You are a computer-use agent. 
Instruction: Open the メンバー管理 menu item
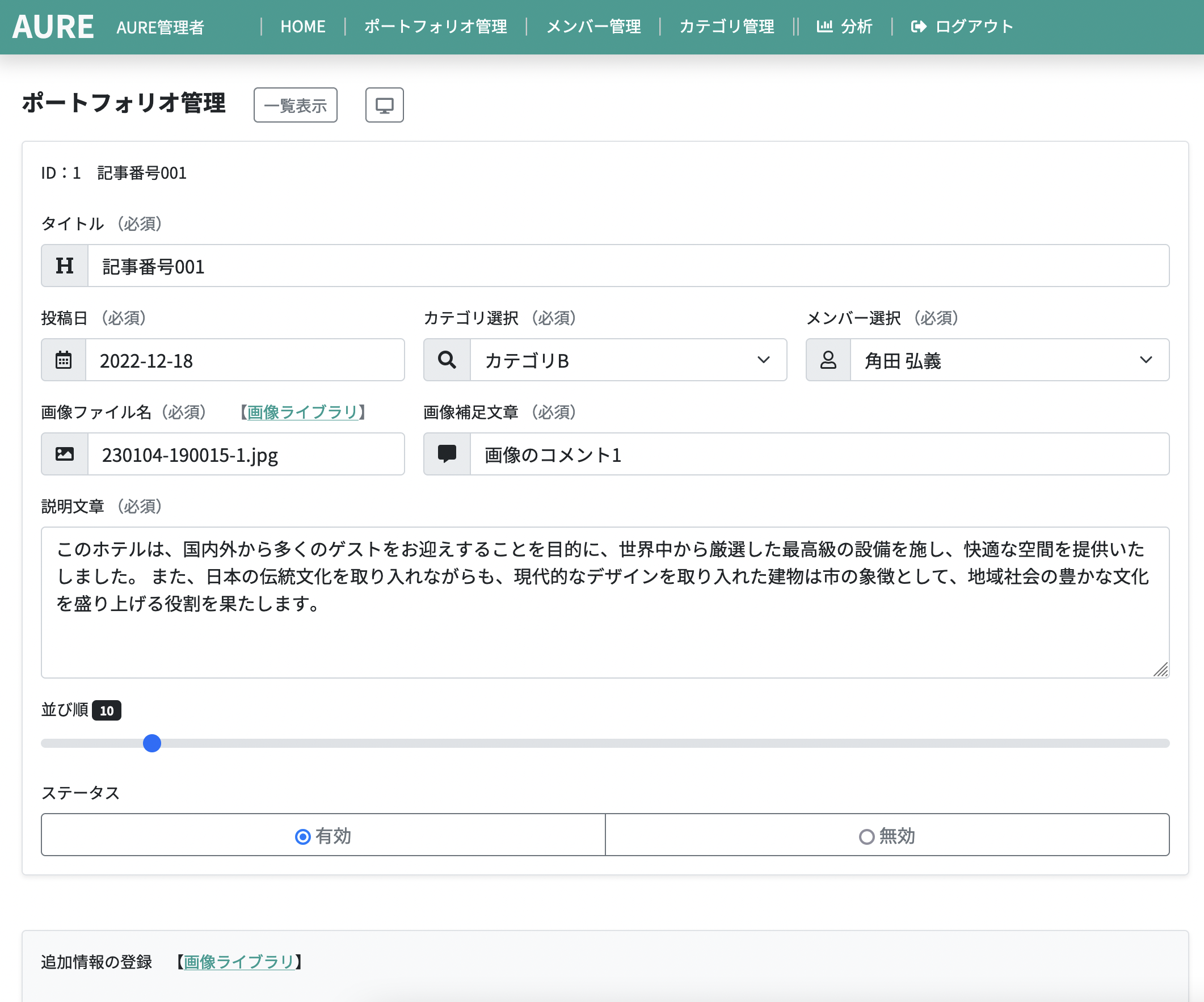click(x=593, y=27)
